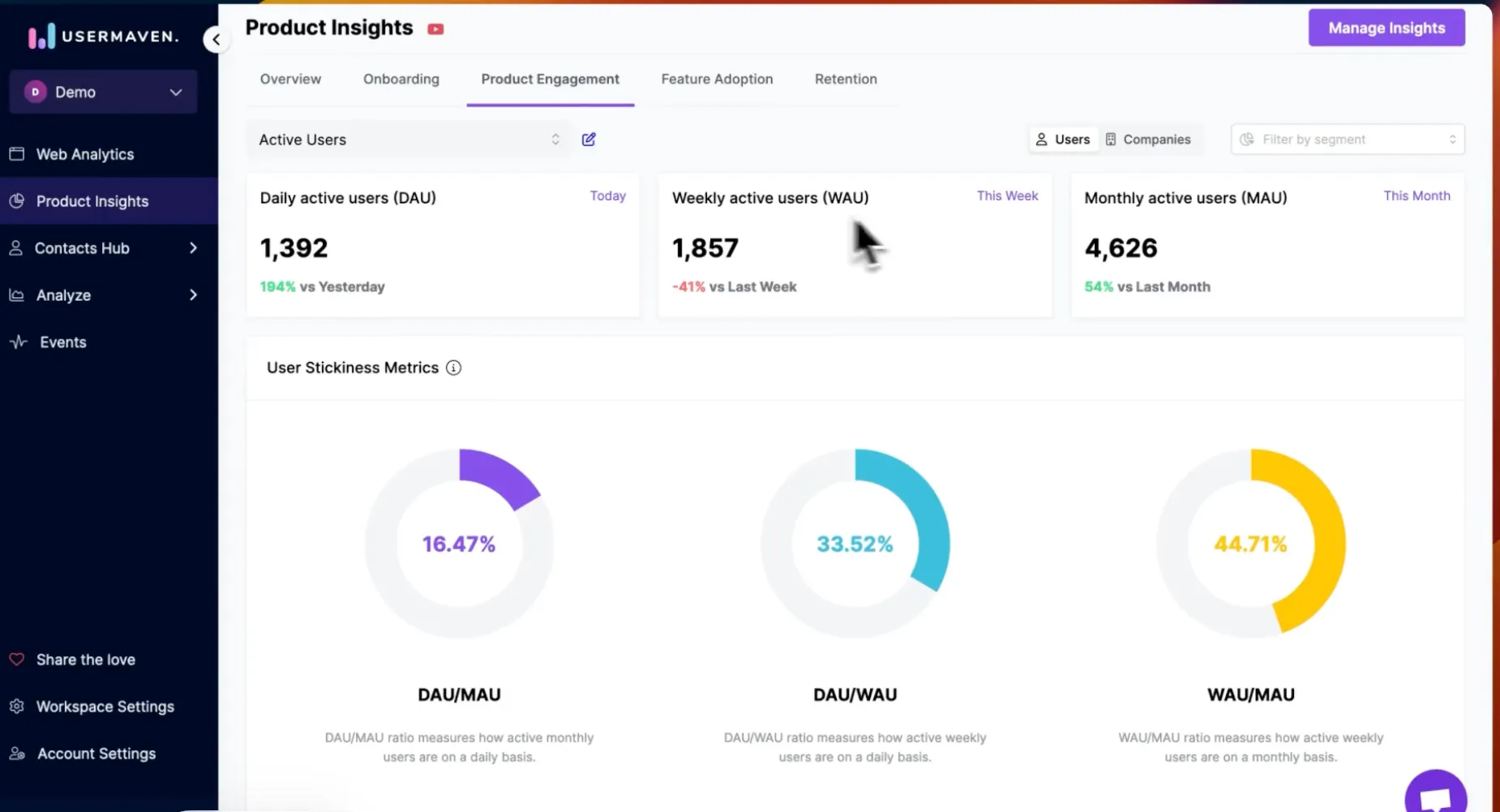Open the info icon beside User Stickiness Metrics
1500x812 pixels.
[x=454, y=368]
